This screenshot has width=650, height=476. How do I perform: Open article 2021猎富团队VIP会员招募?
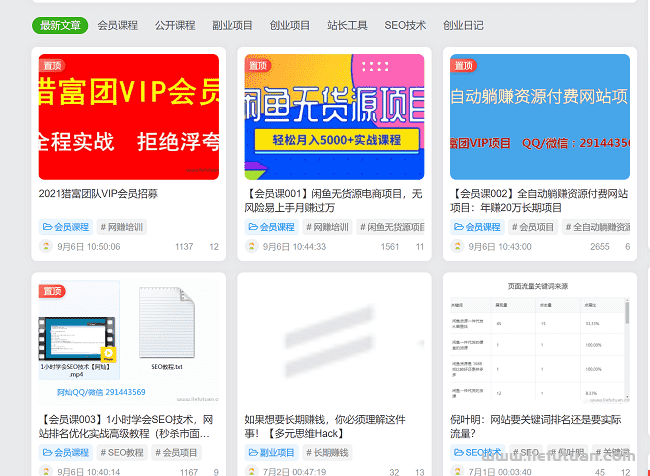[98, 193]
